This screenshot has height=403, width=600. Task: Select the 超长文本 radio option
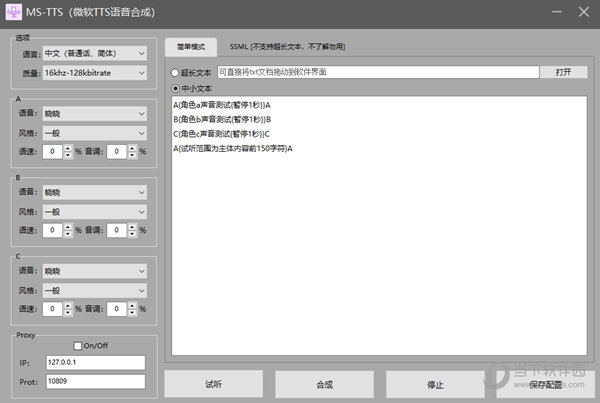[176, 72]
